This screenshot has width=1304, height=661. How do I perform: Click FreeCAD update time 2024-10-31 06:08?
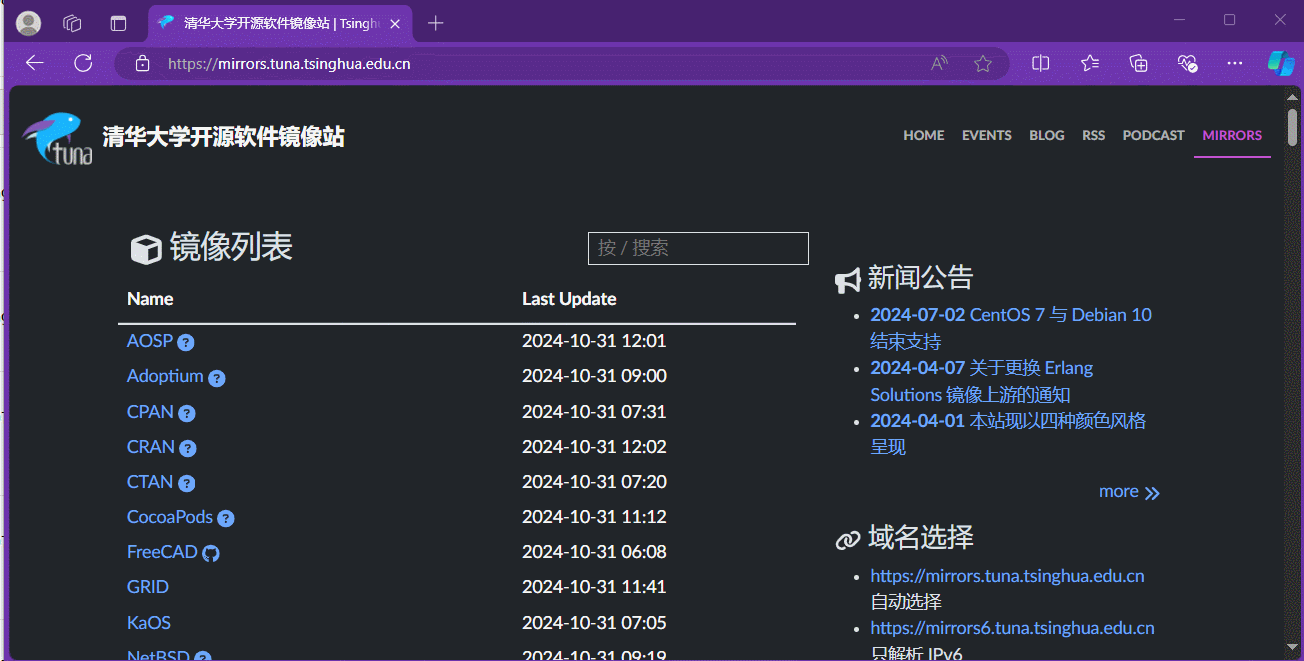pyautogui.click(x=594, y=552)
